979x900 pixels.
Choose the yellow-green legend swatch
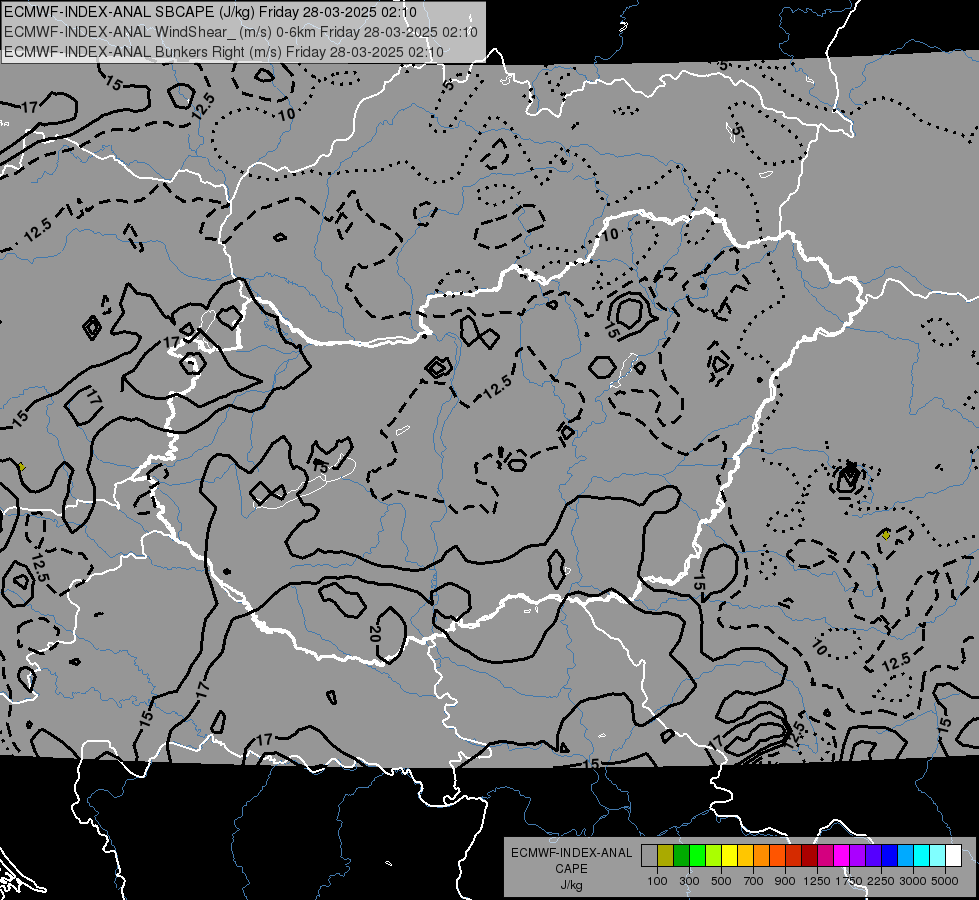coord(714,855)
